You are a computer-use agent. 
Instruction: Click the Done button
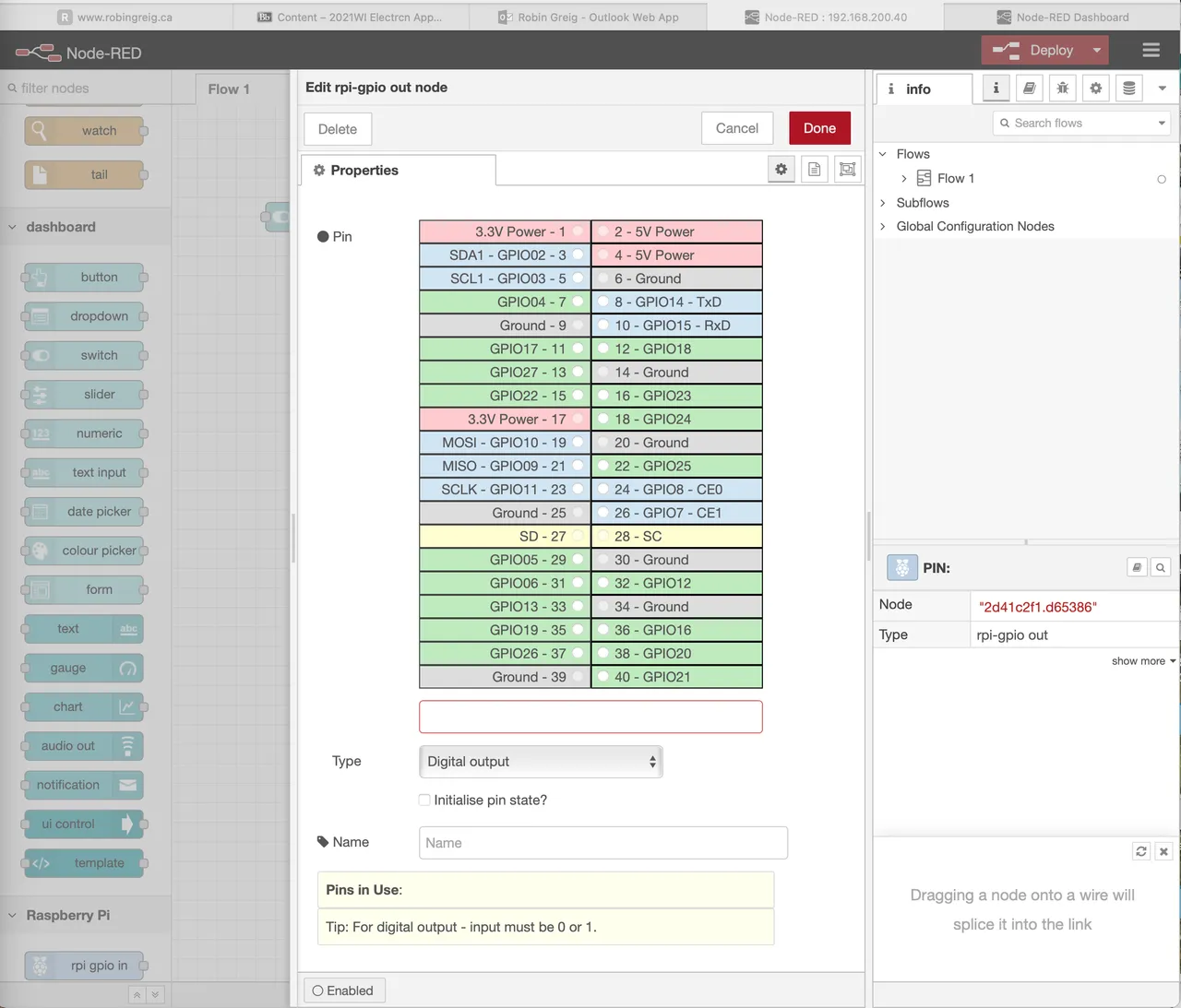(x=819, y=128)
